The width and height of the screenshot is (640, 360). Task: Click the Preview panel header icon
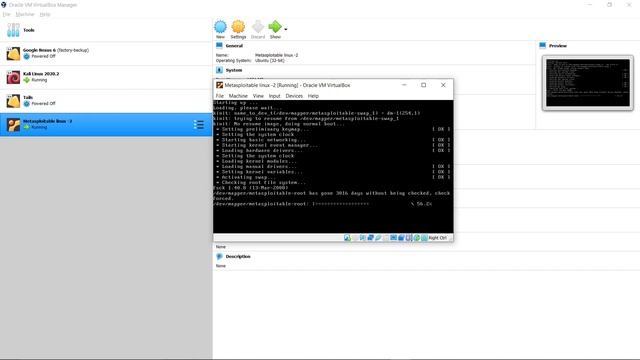[x=542, y=45]
